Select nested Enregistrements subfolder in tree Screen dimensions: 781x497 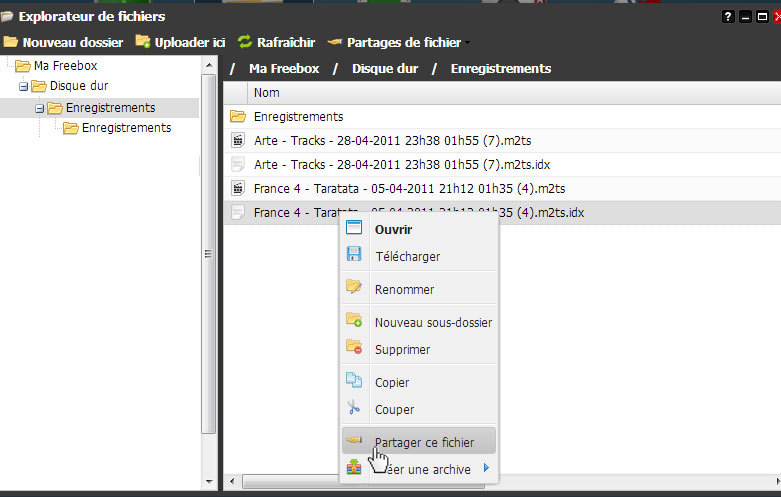pos(127,128)
